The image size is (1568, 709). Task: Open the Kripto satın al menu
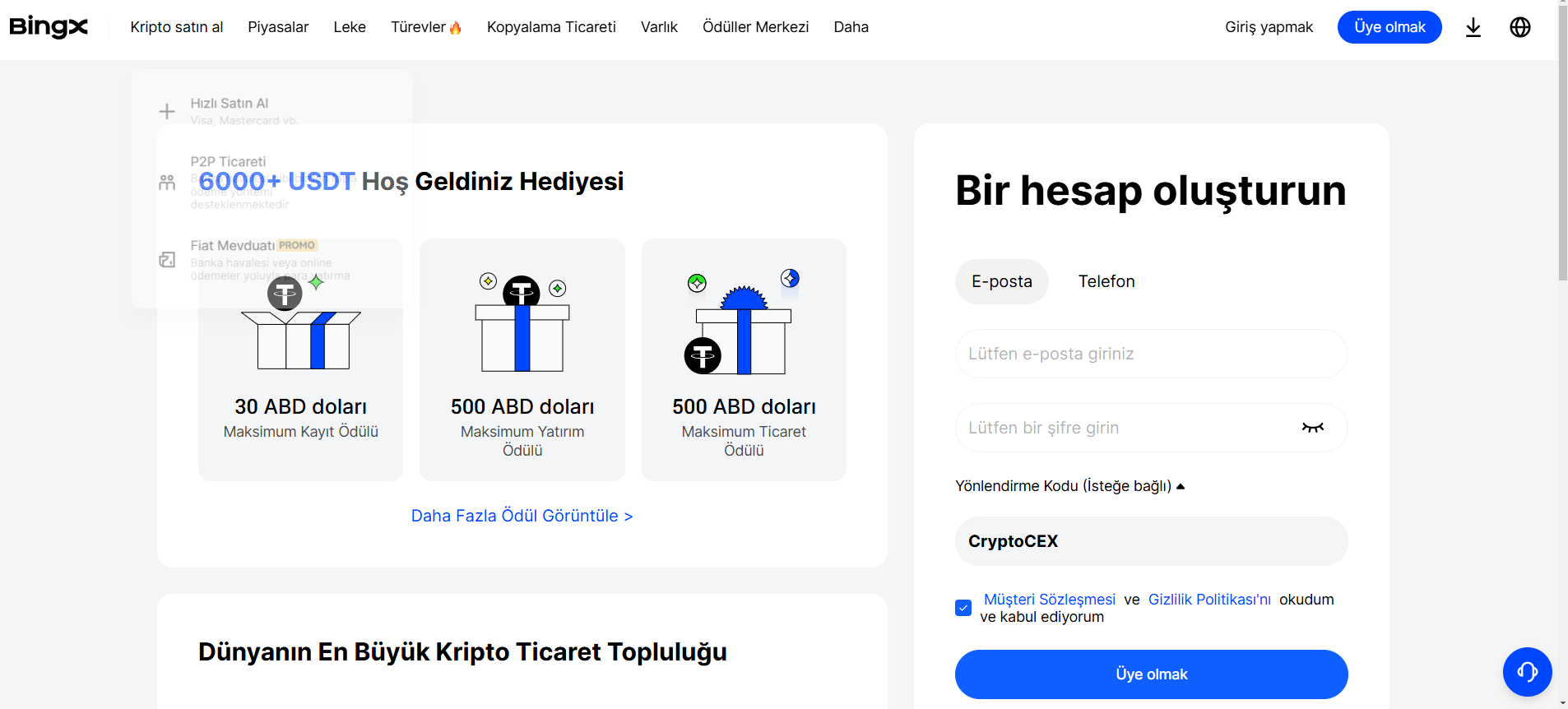[x=176, y=27]
